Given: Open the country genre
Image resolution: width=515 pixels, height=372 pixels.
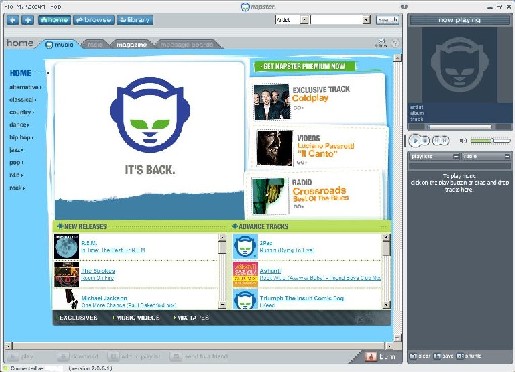Looking at the screenshot, I should [22, 112].
